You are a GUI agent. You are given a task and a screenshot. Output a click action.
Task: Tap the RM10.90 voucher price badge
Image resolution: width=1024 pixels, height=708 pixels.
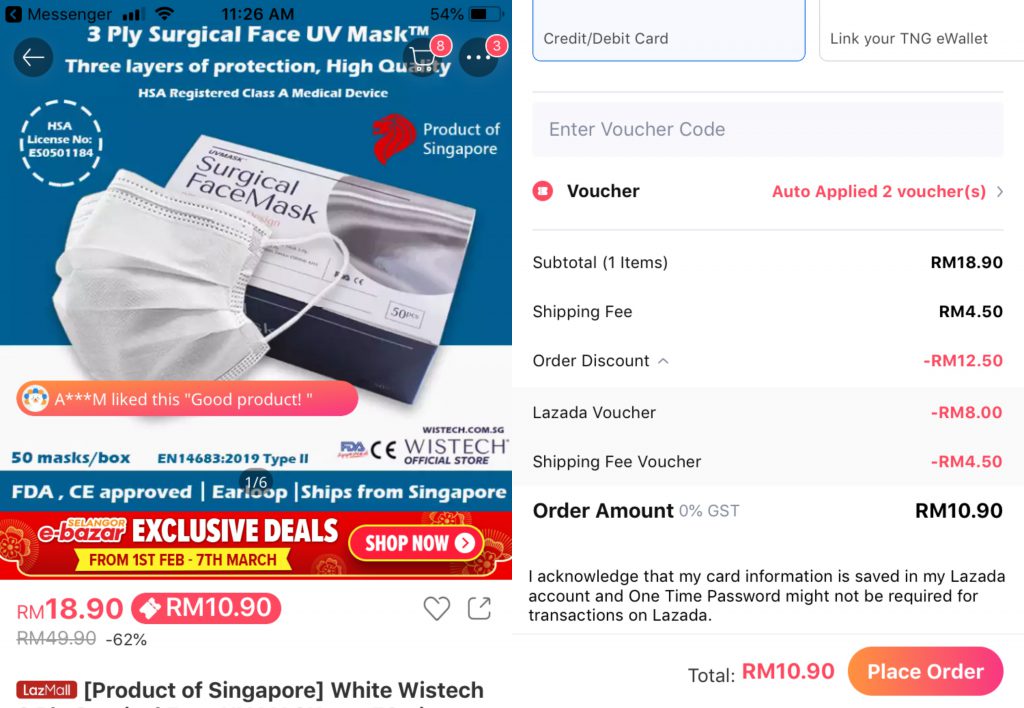(x=206, y=608)
